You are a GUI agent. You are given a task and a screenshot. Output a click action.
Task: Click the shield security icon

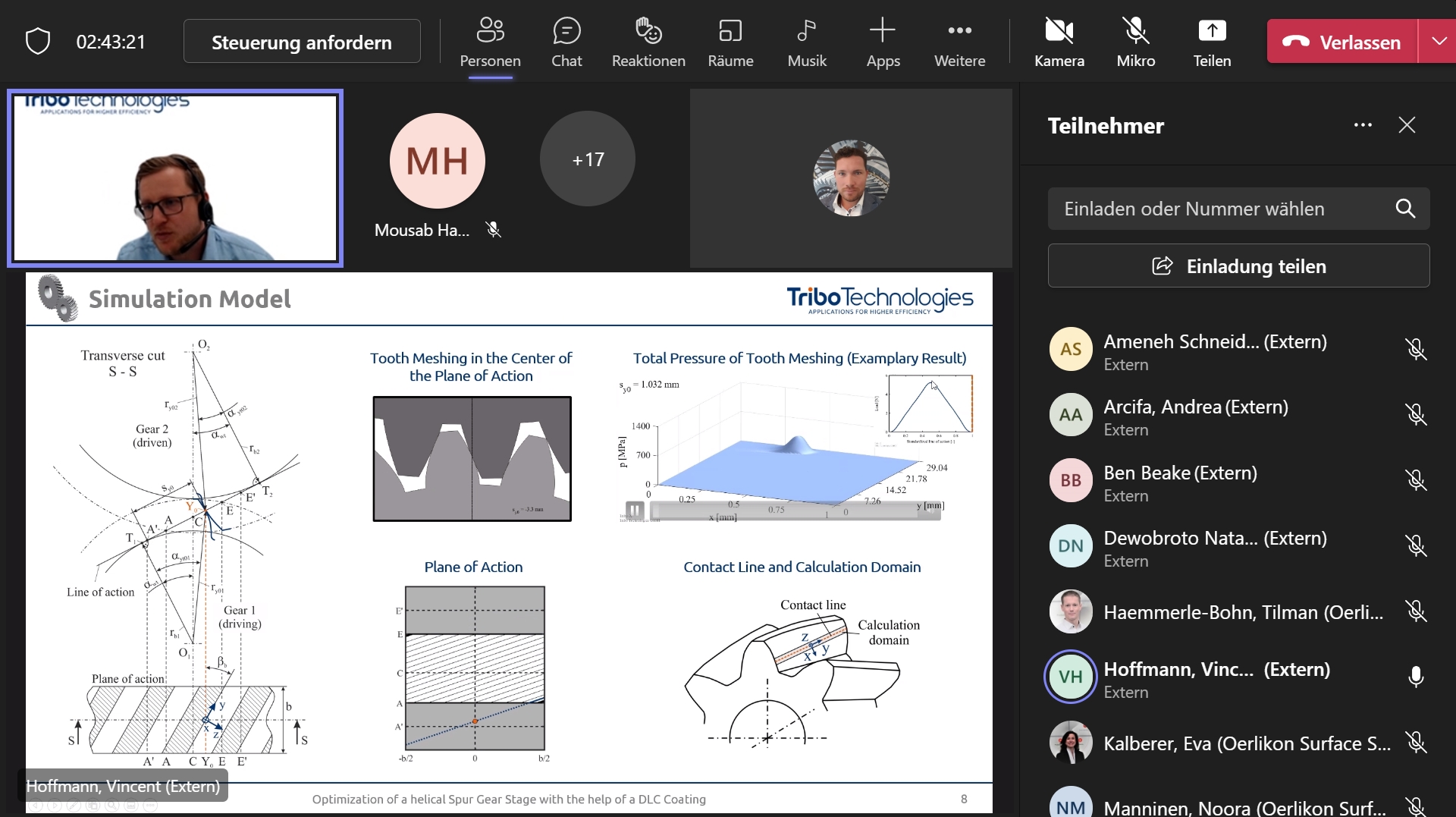tap(38, 42)
